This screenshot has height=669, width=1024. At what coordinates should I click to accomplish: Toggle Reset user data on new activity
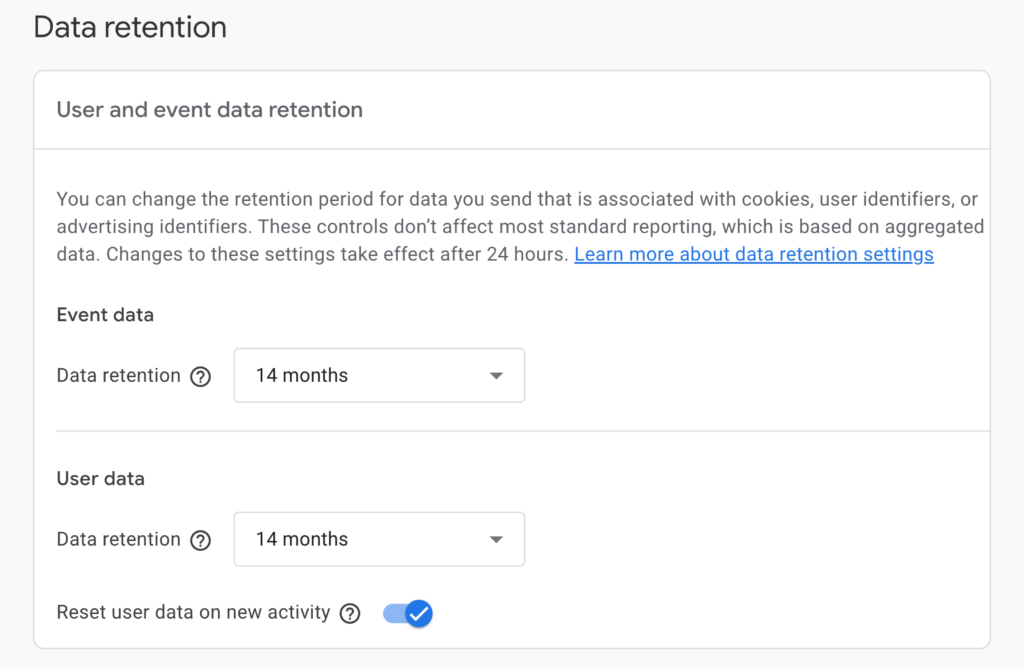point(407,613)
